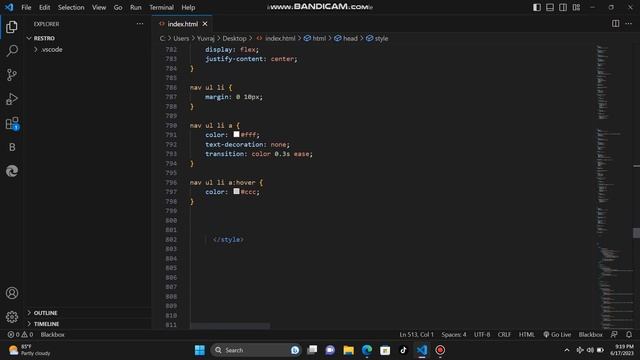Open the Manage settings gear

click(12, 317)
